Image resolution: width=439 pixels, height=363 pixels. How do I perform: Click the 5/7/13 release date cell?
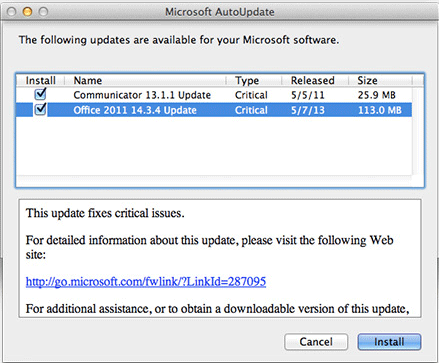(x=308, y=110)
